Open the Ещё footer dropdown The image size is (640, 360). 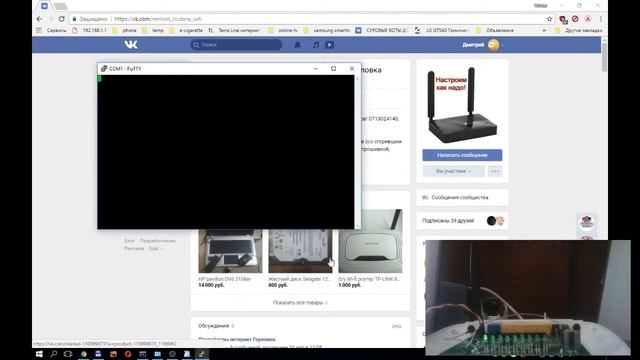[x=156, y=249]
